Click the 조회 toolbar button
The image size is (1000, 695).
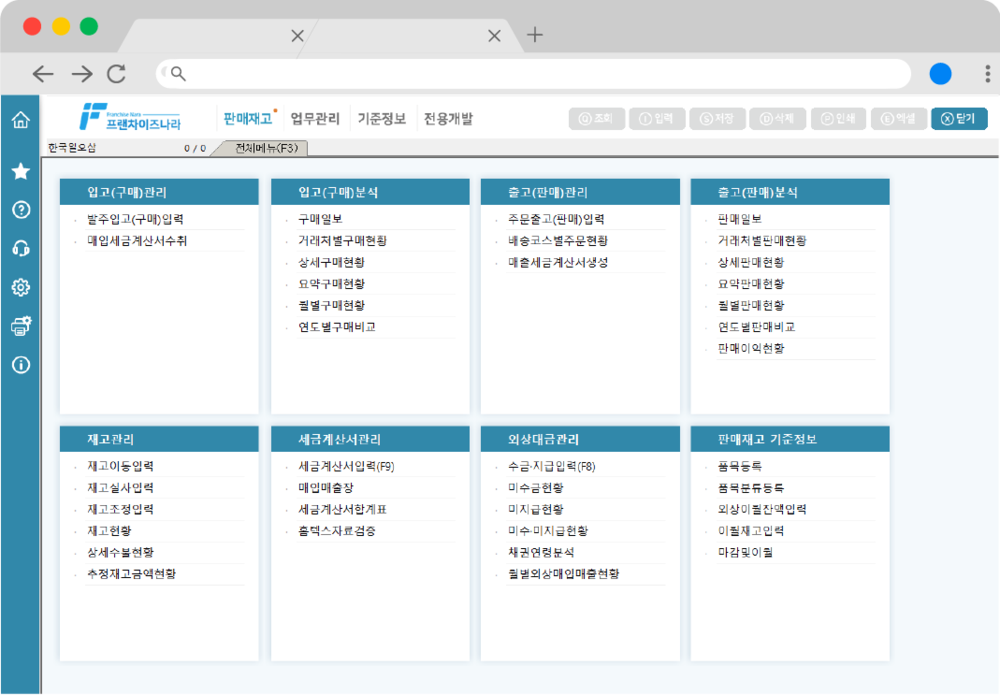(597, 119)
